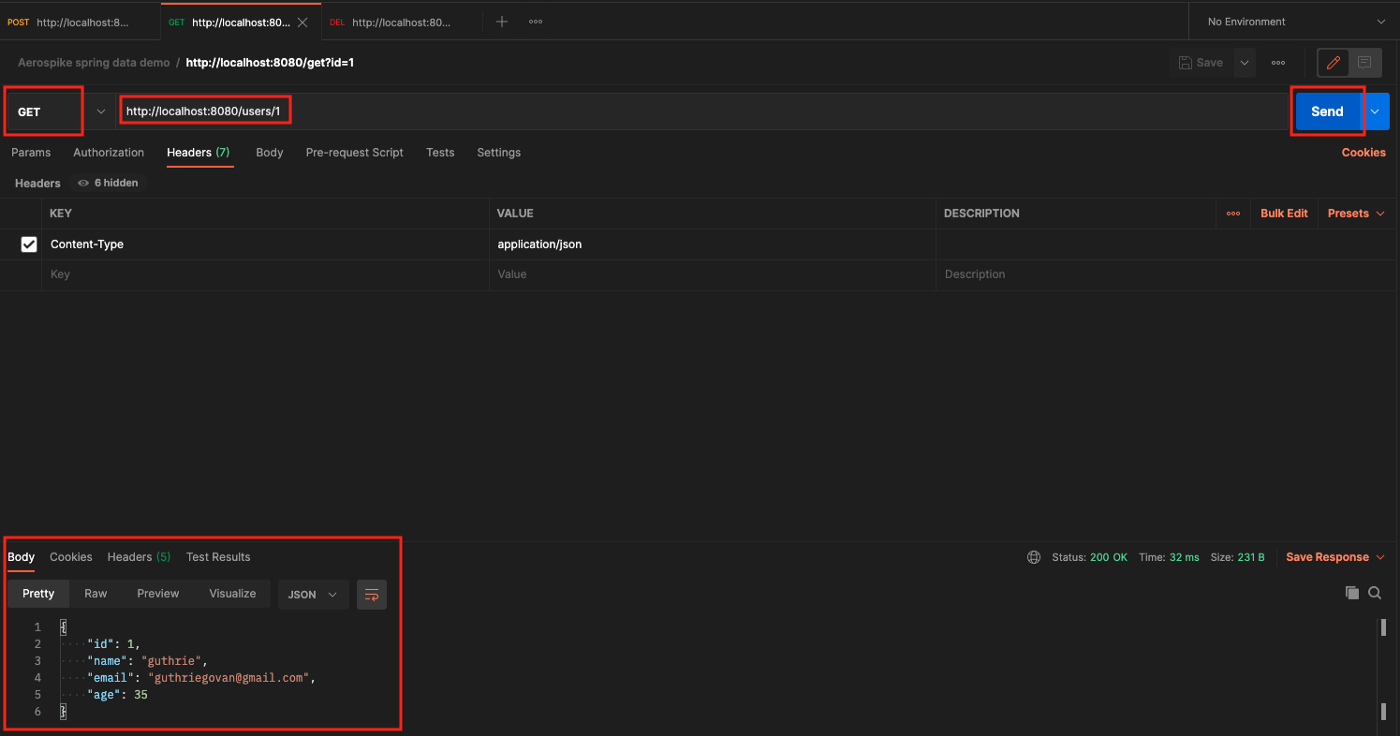Image resolution: width=1400 pixels, height=736 pixels.
Task: Expand the Send options arrow
Action: click(x=1376, y=111)
